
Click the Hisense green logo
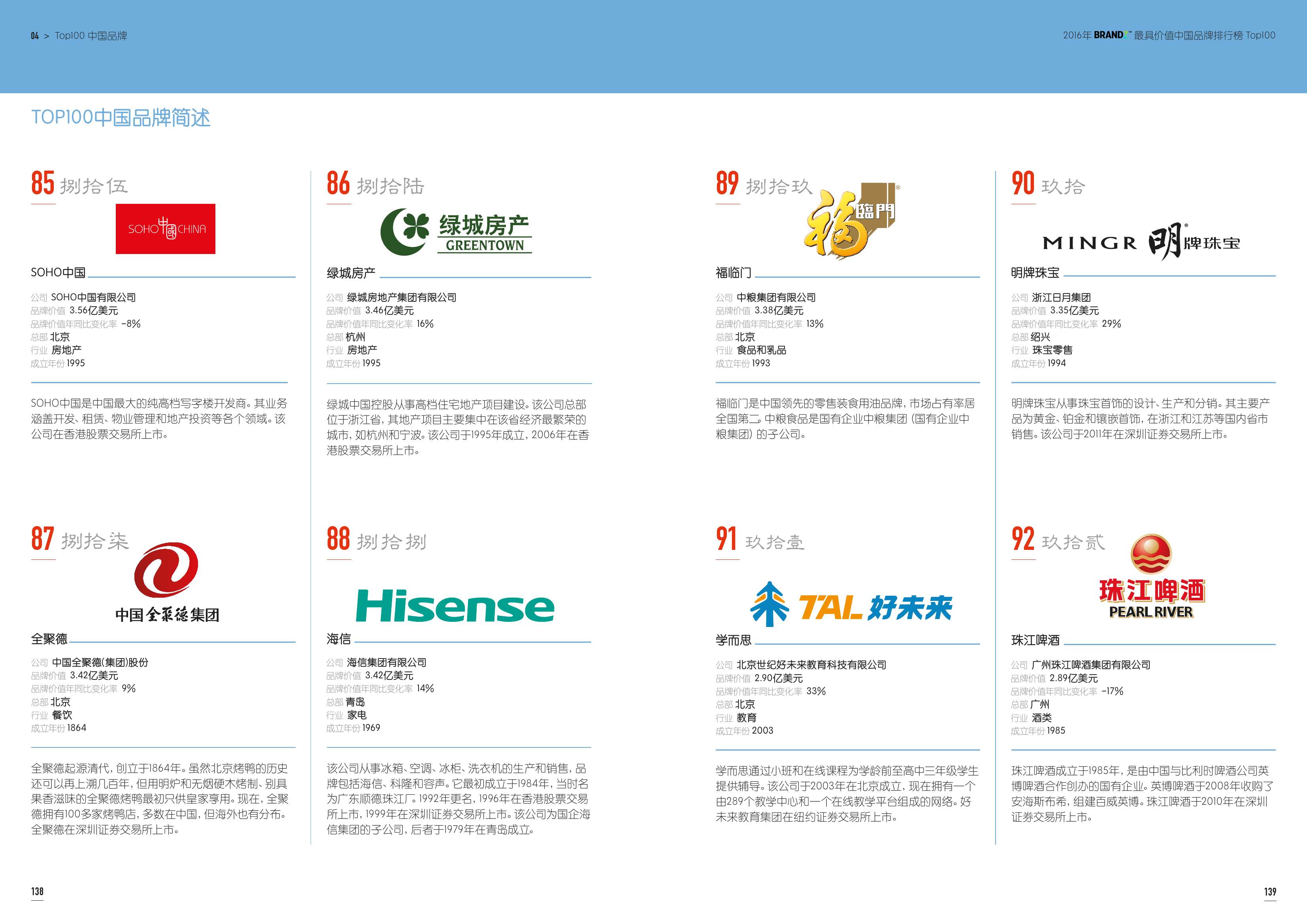[x=455, y=606]
